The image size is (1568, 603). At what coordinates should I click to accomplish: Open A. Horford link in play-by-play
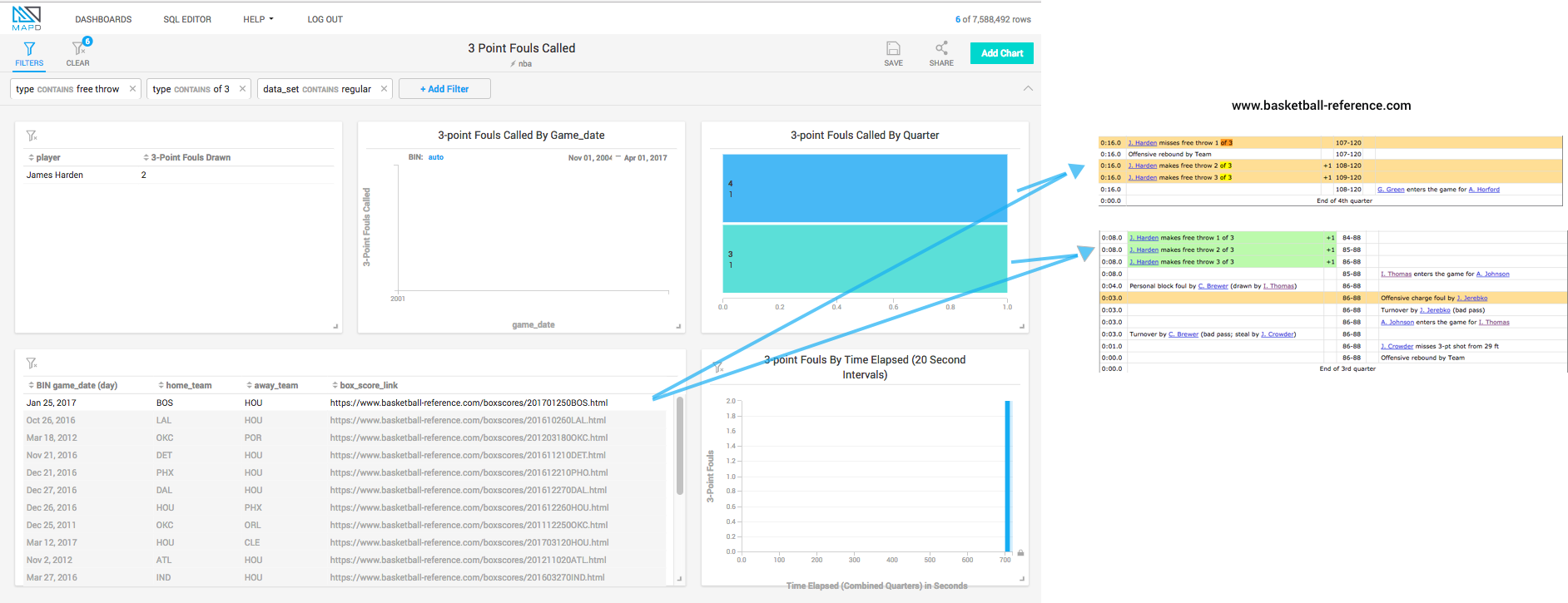(1484, 190)
